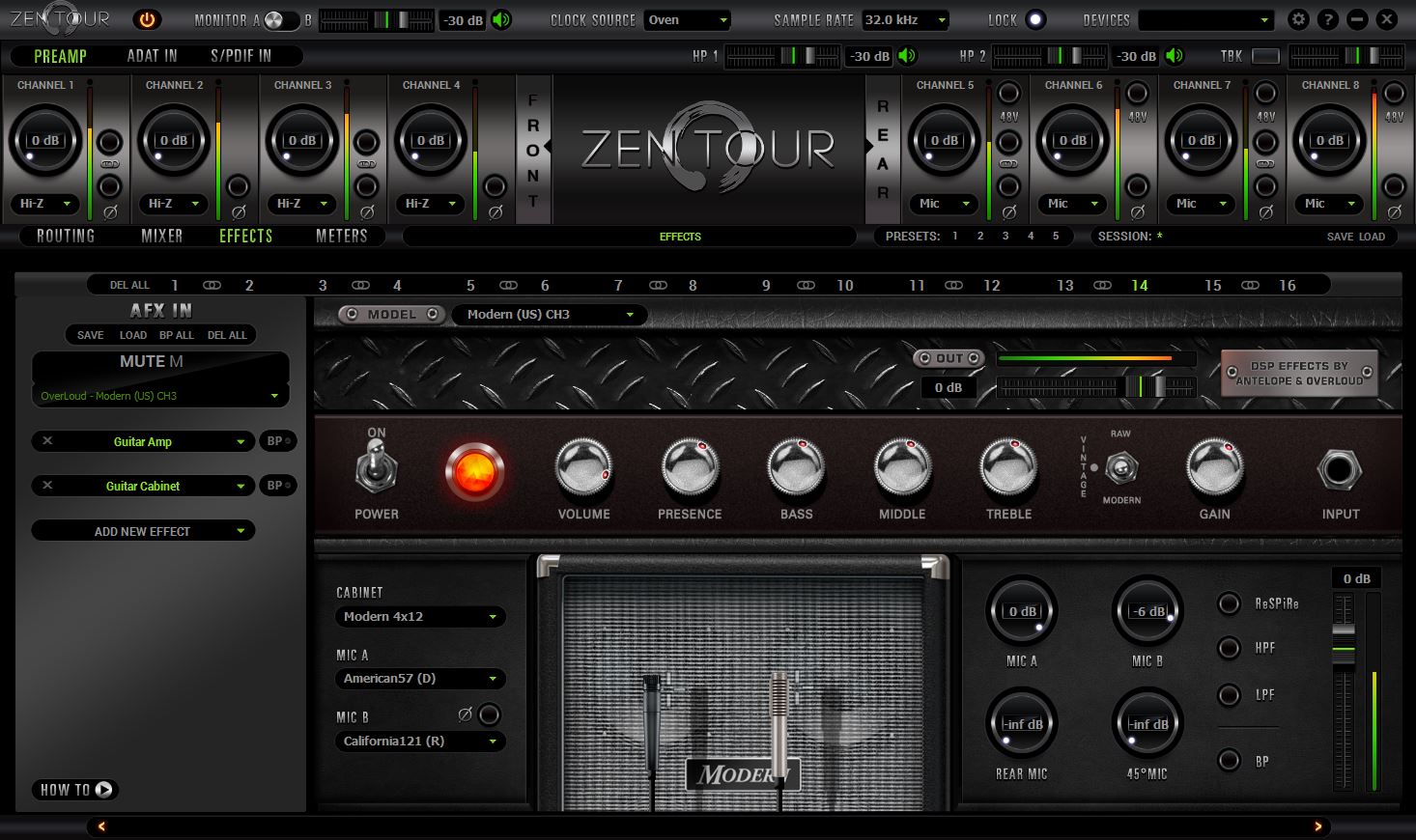Enable the LPF filter

[x=1229, y=695]
